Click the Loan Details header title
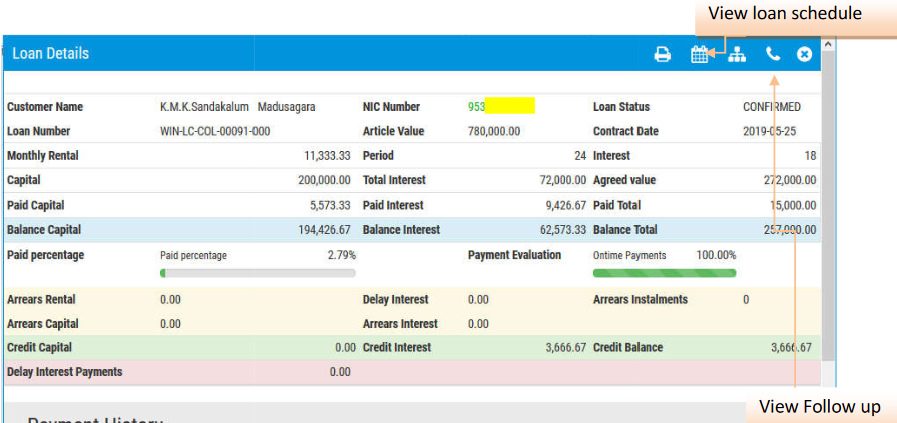The height and width of the screenshot is (423, 897). coord(51,54)
